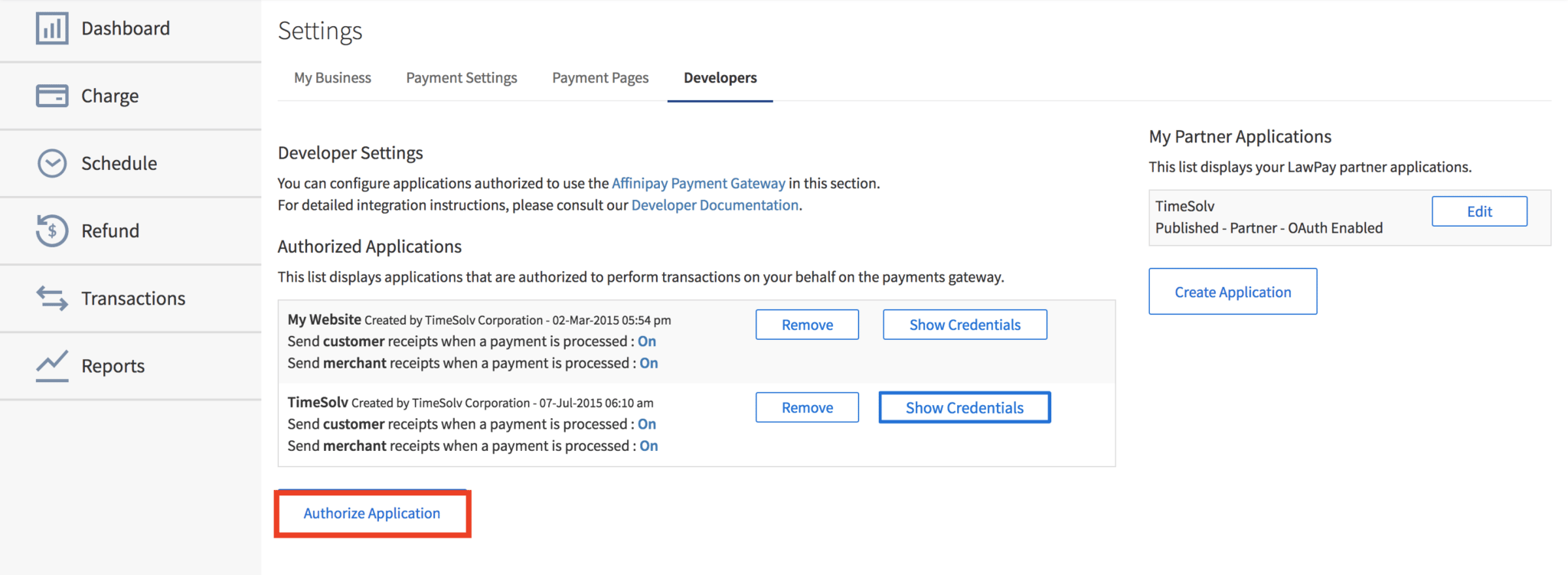
Task: Switch to the My Business tab
Action: 332,78
